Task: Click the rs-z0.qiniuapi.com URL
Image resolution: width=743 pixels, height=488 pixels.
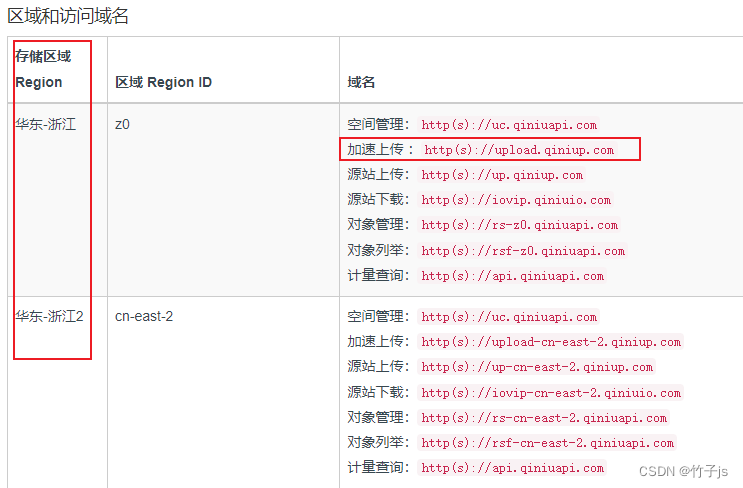Action: [x=519, y=225]
